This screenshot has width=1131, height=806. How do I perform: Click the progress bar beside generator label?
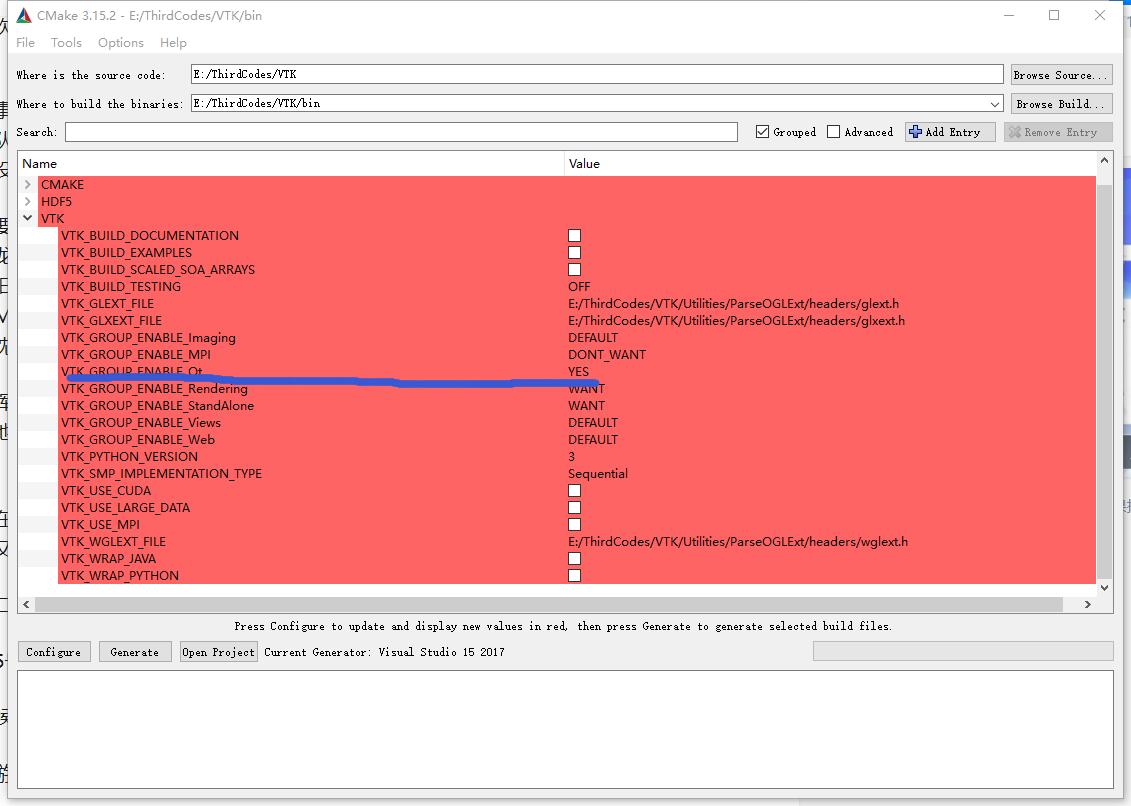point(962,652)
